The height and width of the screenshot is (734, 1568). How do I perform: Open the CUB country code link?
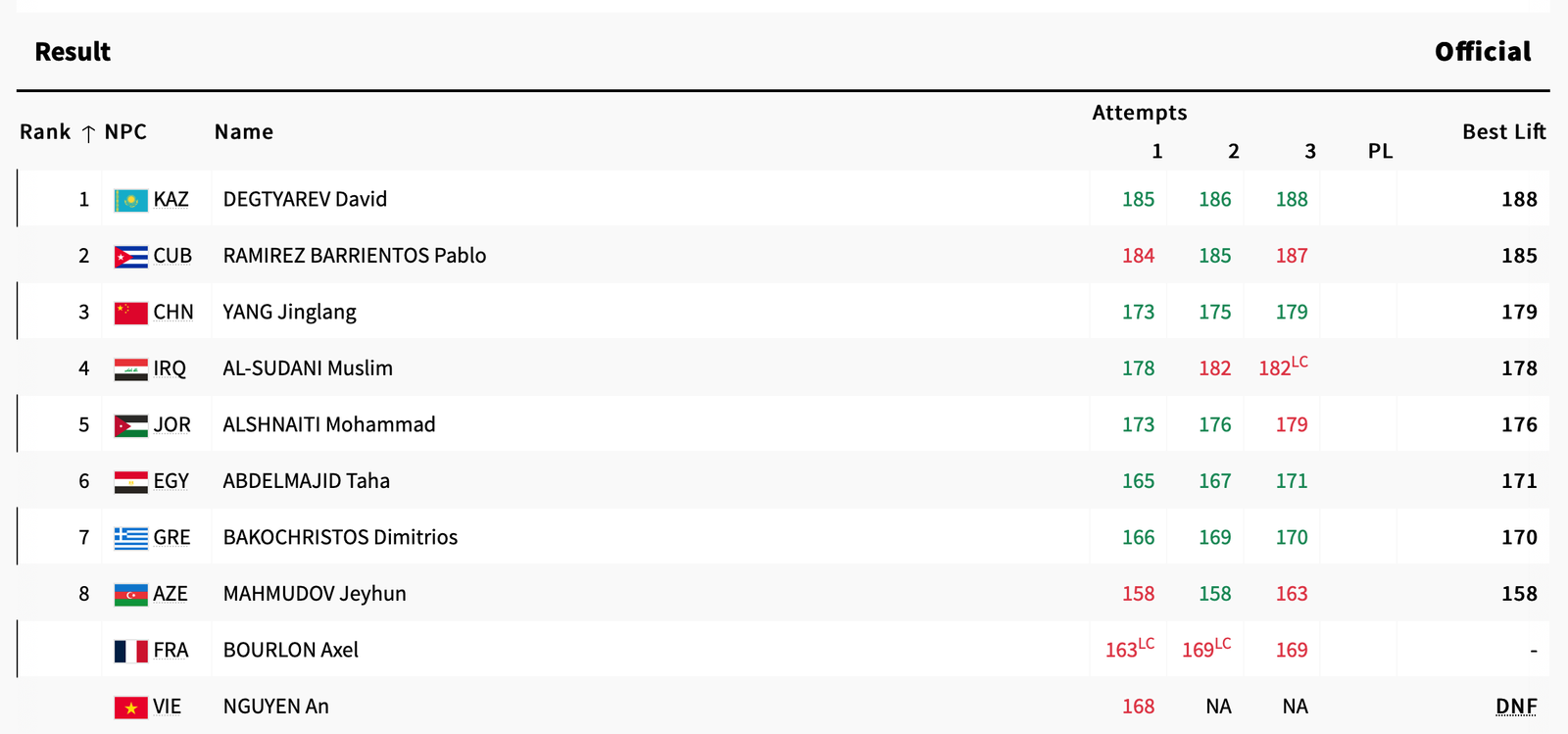[172, 256]
